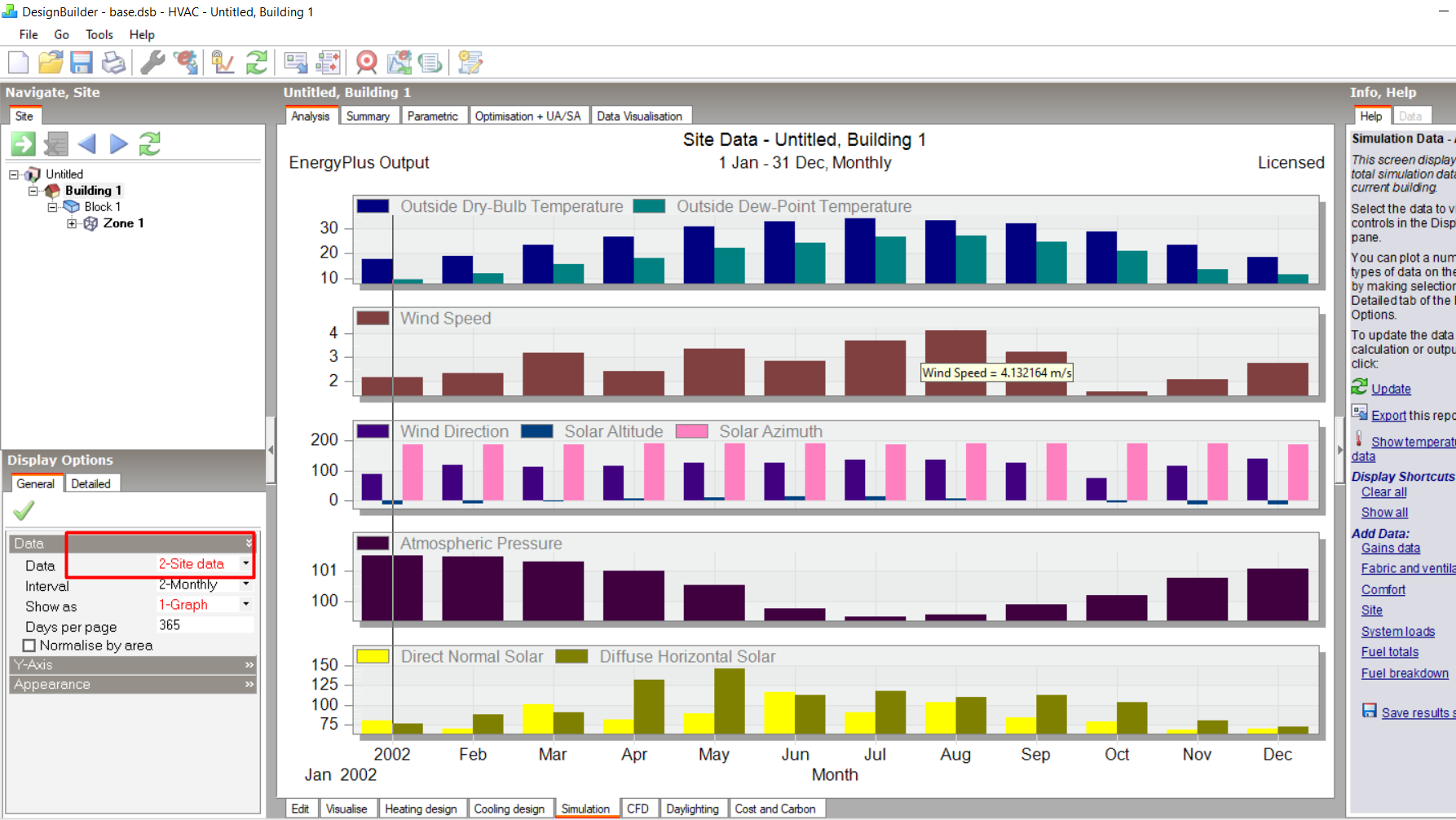Open the Tools menu

[99, 34]
